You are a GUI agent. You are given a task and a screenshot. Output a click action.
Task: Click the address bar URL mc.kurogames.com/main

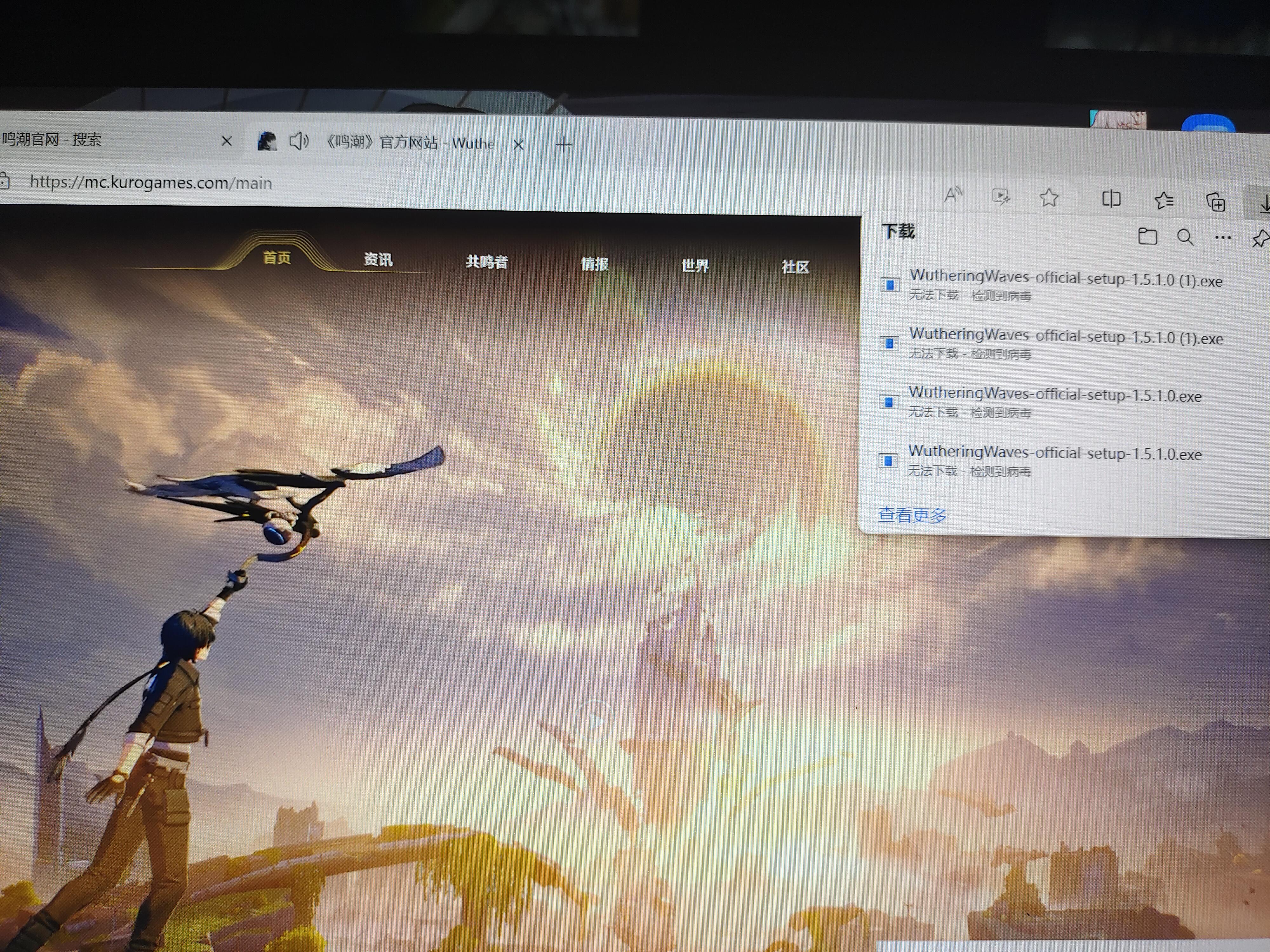tap(151, 182)
